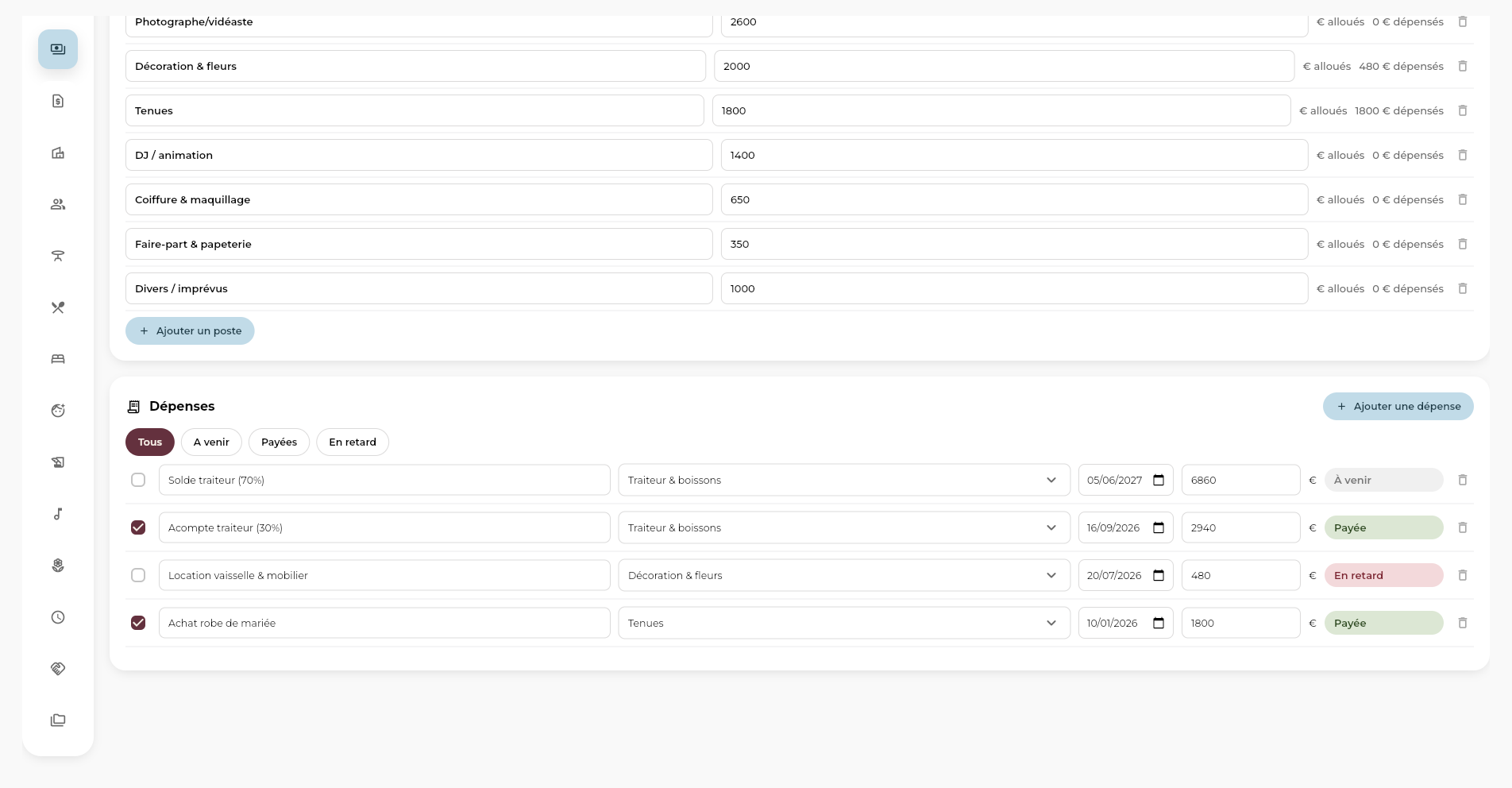
Task: Uncheck the Achat robe de mariée checkbox
Action: point(138,623)
